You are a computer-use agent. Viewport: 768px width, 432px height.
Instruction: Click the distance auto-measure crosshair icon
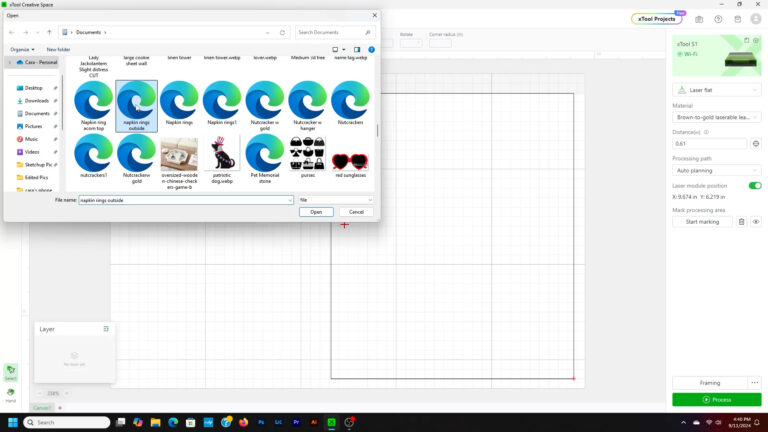(755, 143)
